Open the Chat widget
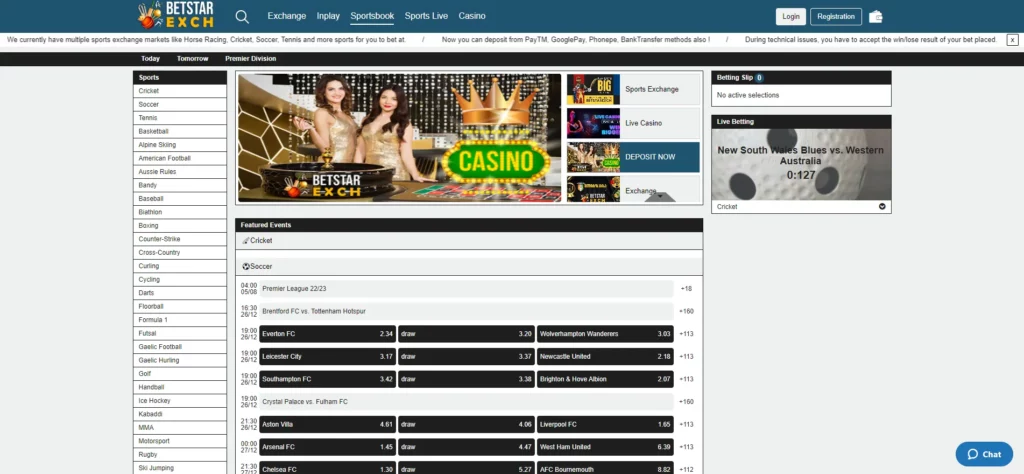 click(x=983, y=454)
